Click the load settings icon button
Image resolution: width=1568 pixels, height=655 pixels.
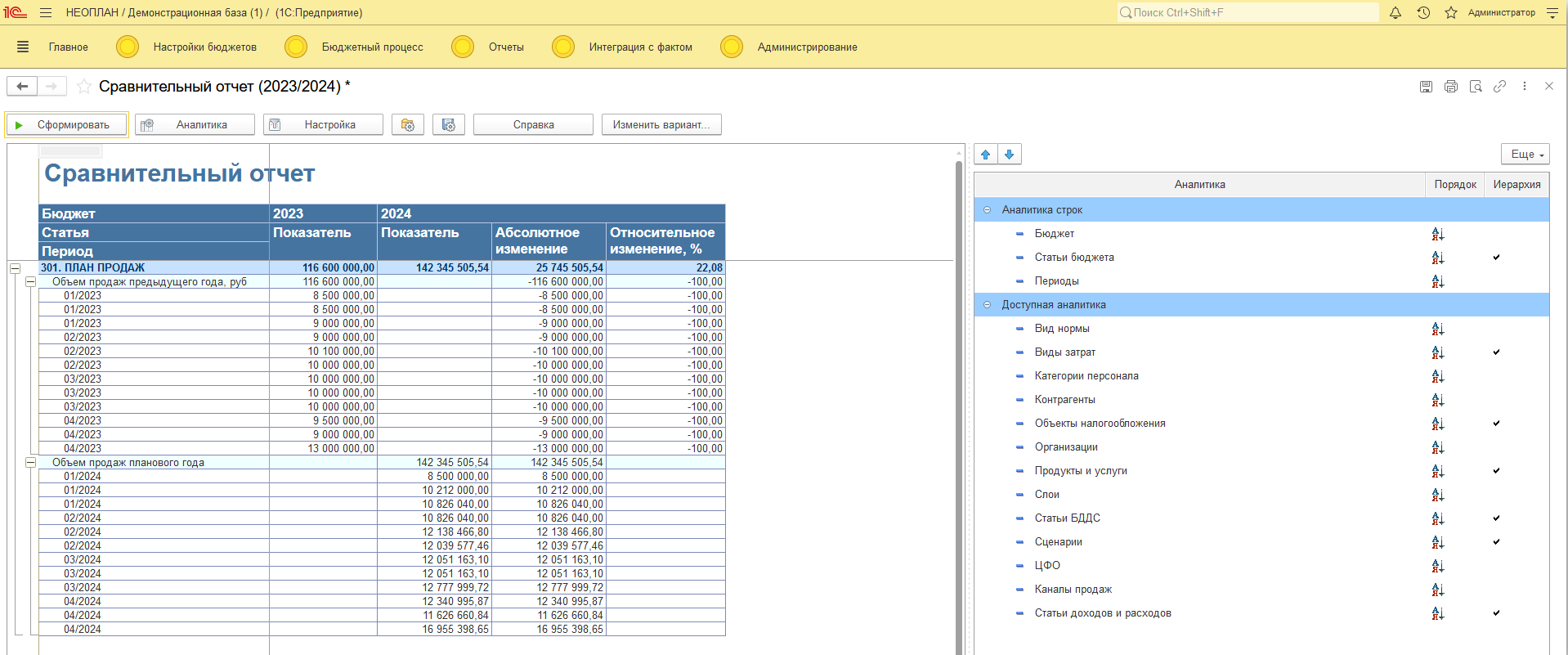(408, 124)
